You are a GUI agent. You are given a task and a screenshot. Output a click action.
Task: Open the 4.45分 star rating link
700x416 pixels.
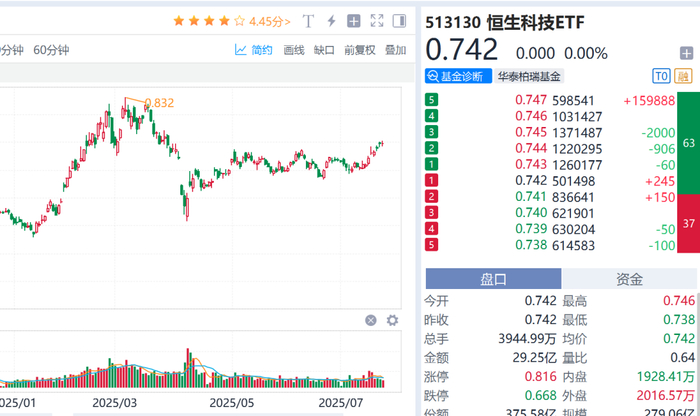[x=270, y=21]
